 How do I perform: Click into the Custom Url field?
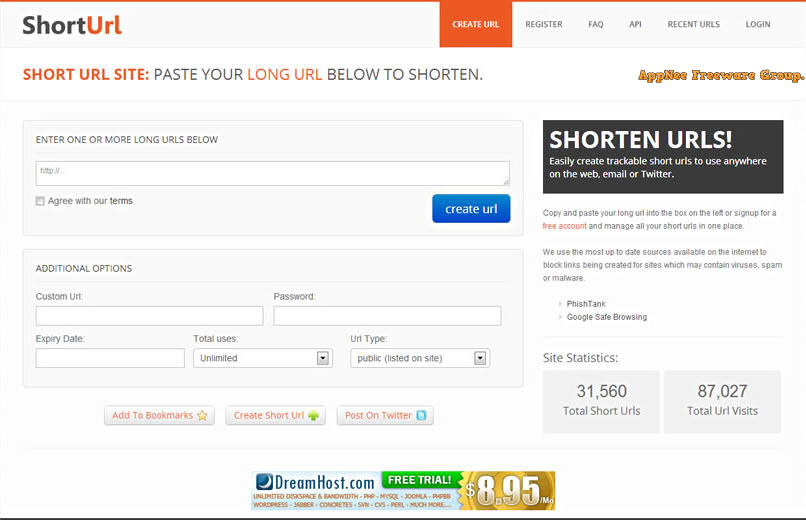[149, 315]
